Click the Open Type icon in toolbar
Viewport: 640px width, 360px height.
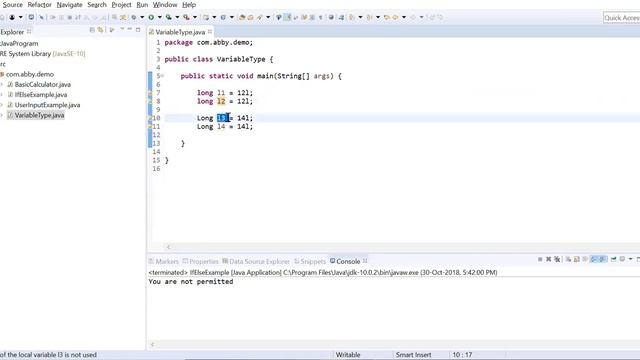[x=242, y=17]
